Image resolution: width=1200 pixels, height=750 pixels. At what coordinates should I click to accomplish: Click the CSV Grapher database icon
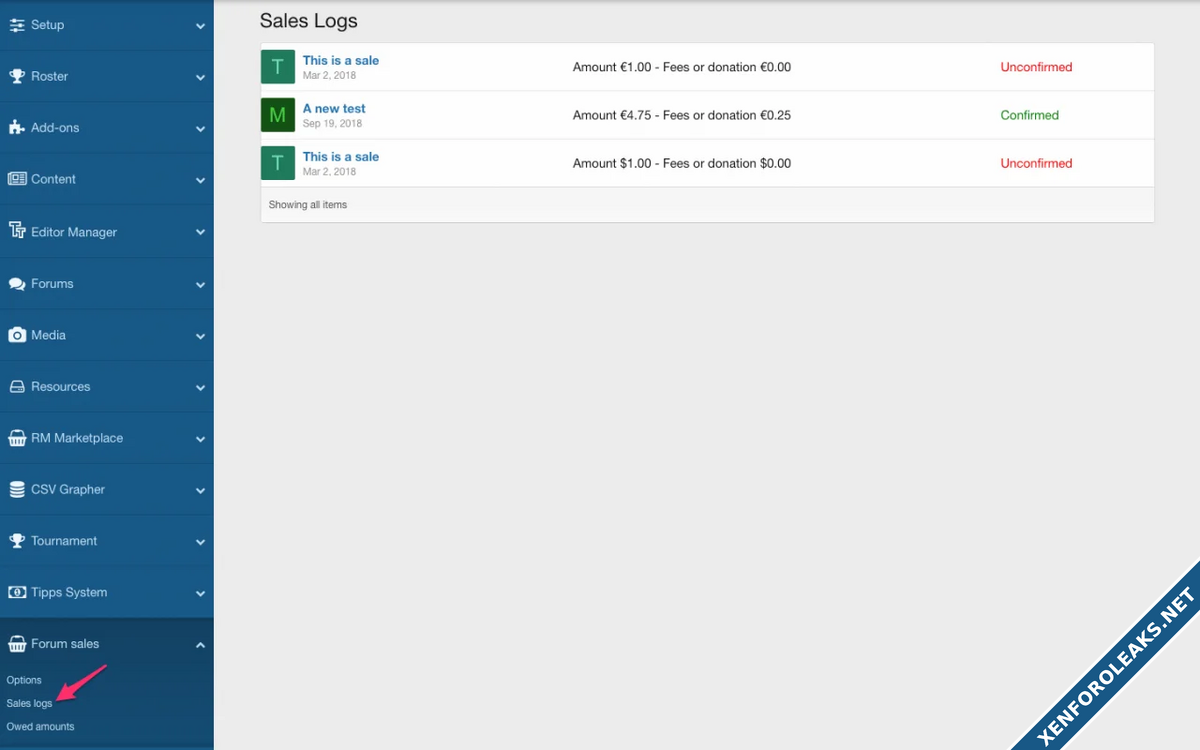tap(17, 490)
